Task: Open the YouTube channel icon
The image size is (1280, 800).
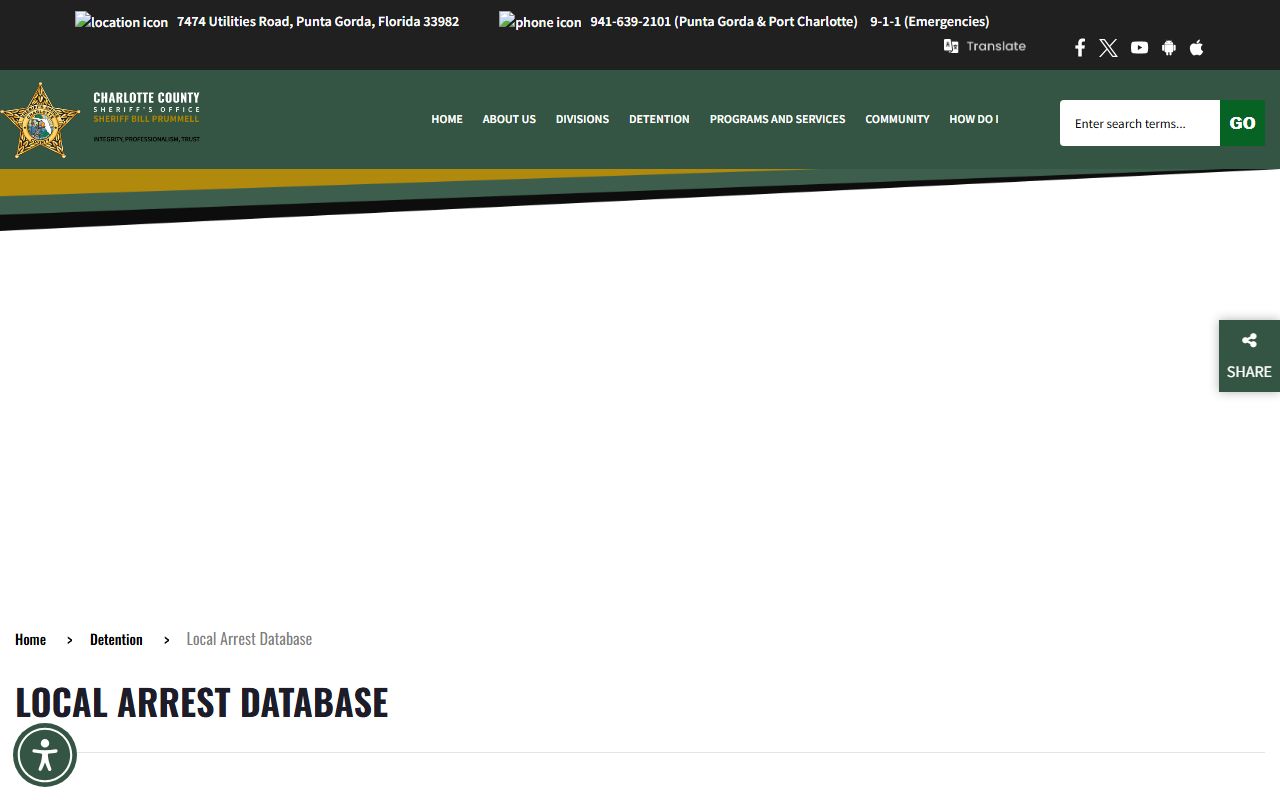Action: pyautogui.click(x=1139, y=47)
